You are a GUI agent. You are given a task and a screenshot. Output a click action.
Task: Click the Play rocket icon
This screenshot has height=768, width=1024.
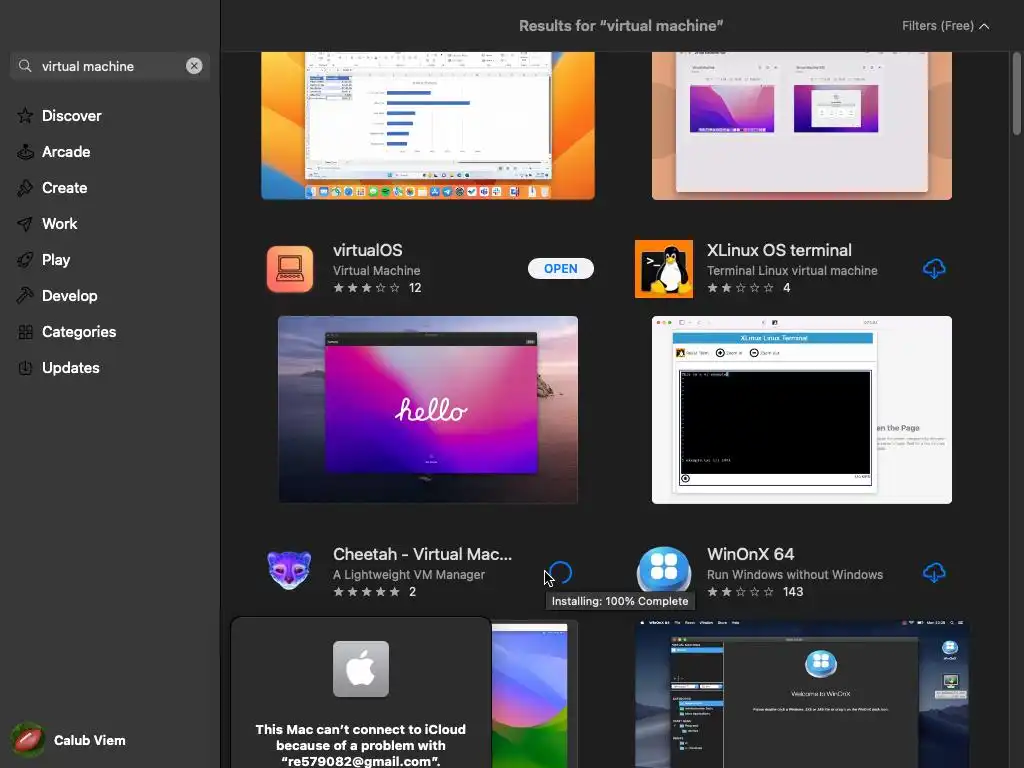click(25, 259)
